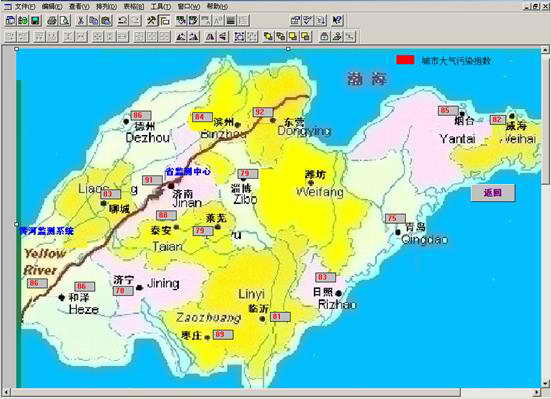Click the vertical scrollbar down arrow
Viewport: 551px width, 399px height.
pos(545,383)
